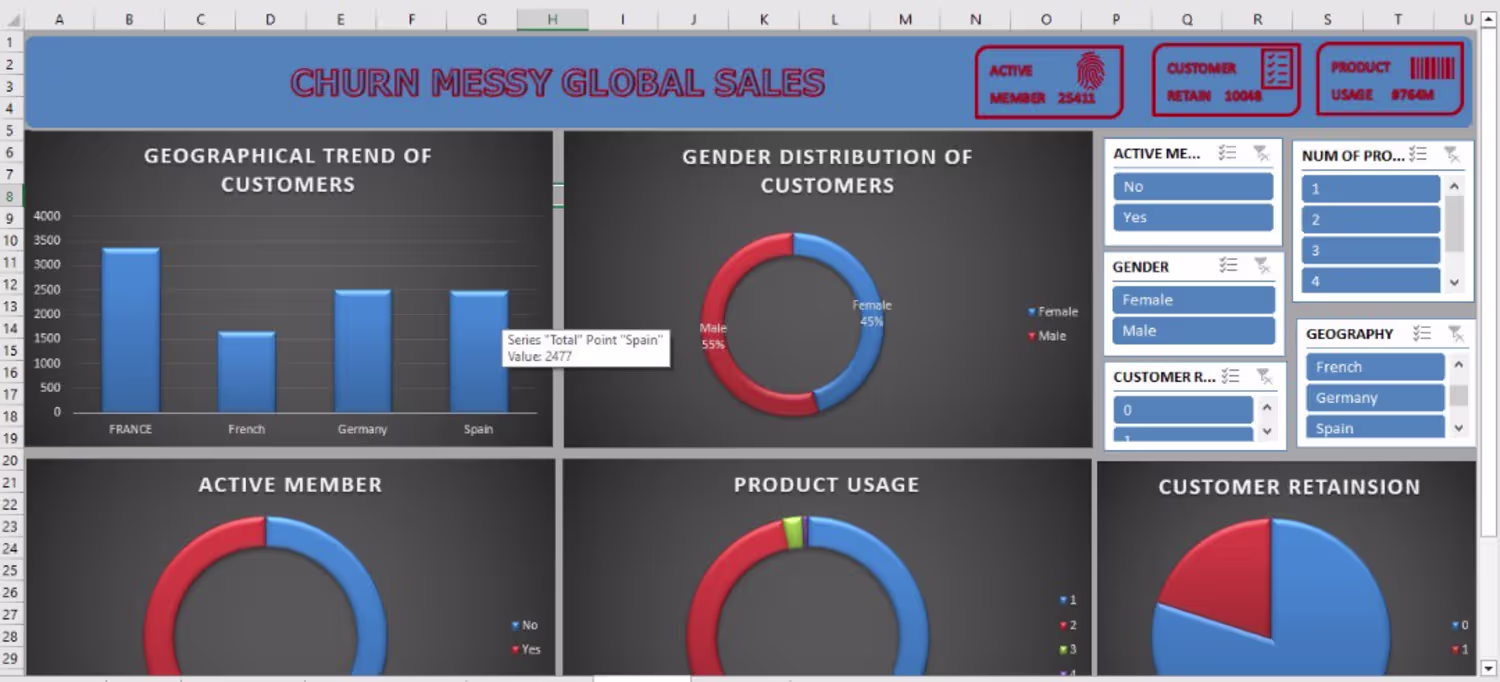Image resolution: width=1500 pixels, height=682 pixels.
Task: Enable multi-select on the Num of Pro... slicer
Action: tap(1418, 154)
